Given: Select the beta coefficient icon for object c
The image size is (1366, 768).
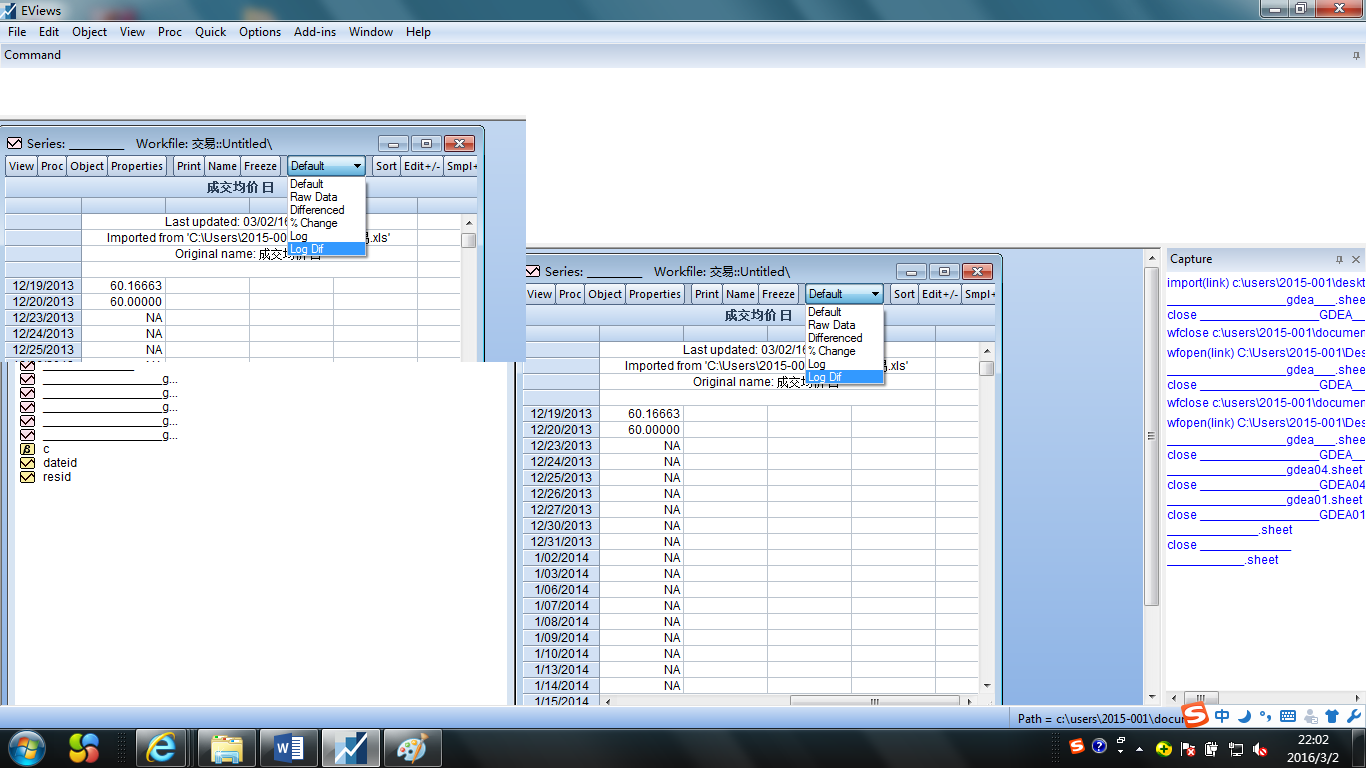Looking at the screenshot, I should pos(27,449).
